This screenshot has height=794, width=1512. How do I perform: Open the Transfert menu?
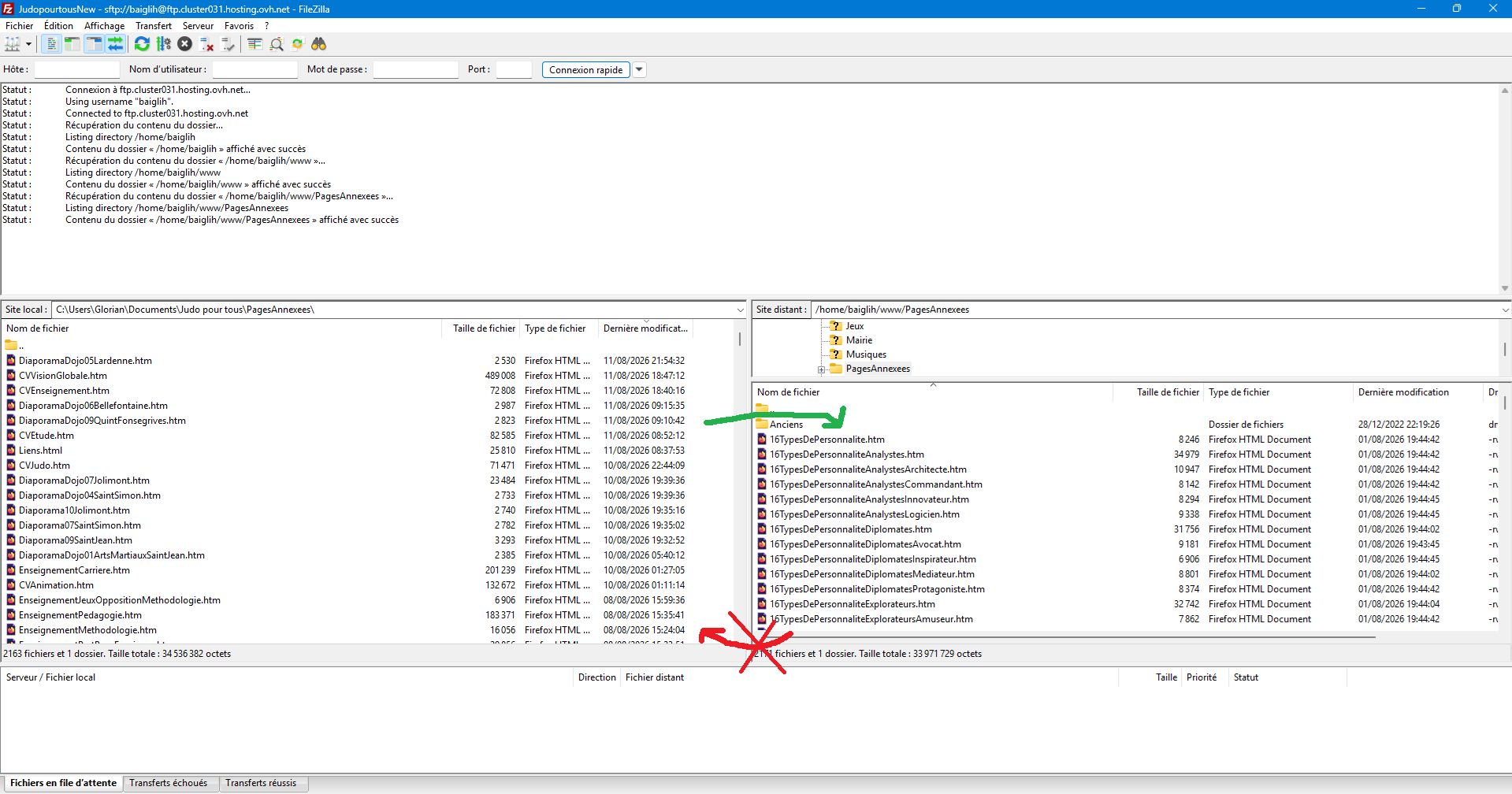153,26
